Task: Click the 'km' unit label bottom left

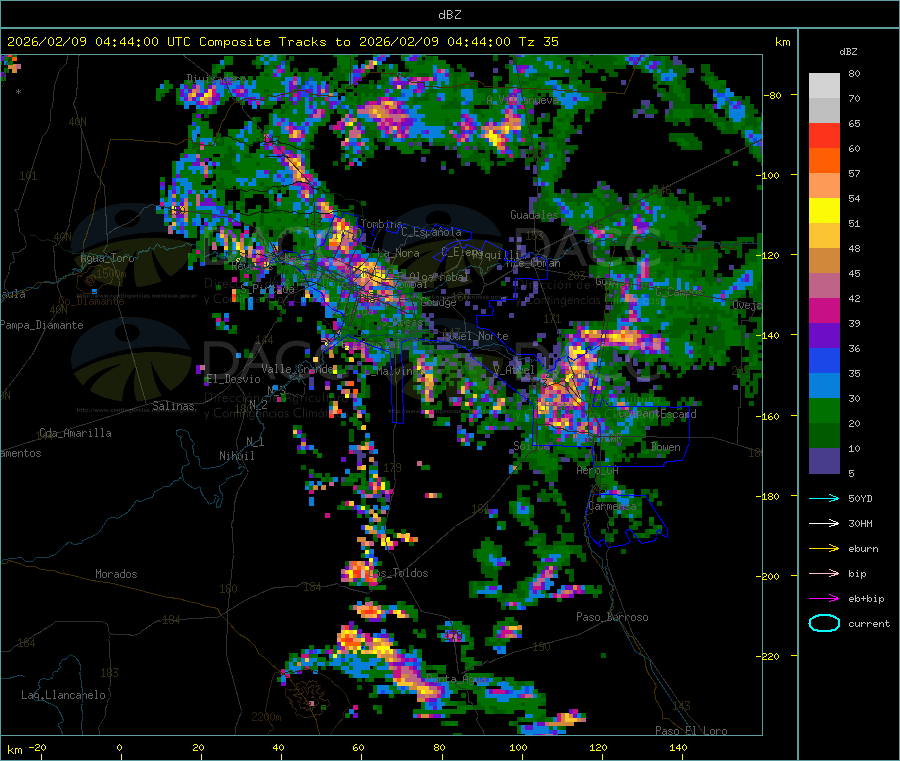Action: [14, 750]
